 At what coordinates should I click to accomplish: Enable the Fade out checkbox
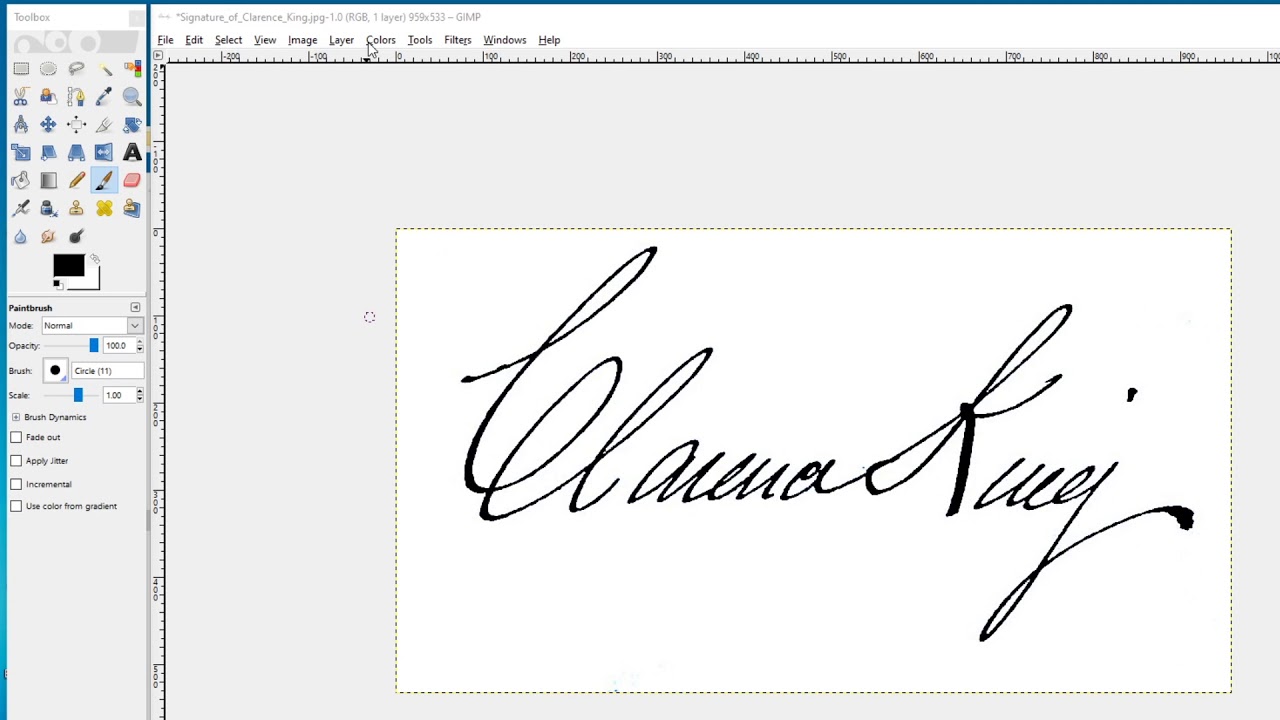tap(16, 437)
